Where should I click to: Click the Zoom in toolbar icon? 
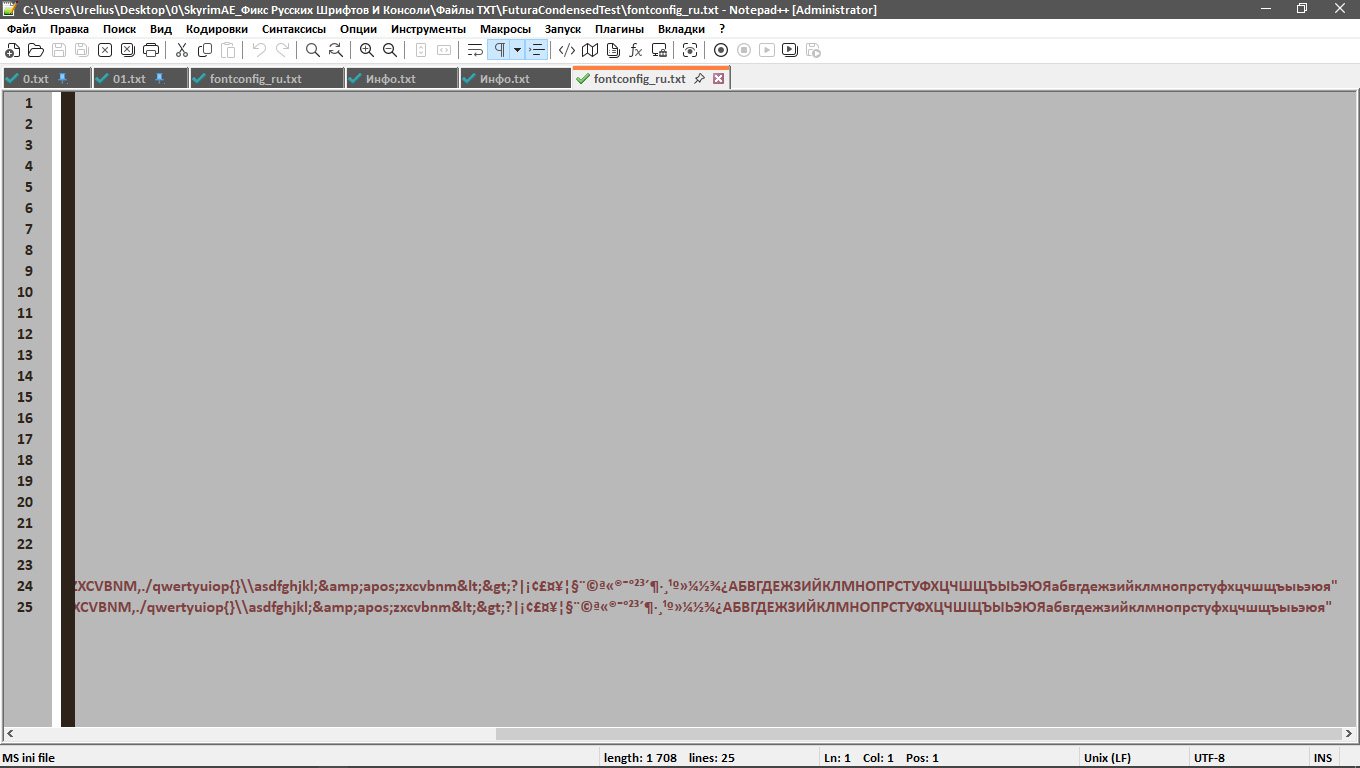pyautogui.click(x=367, y=50)
